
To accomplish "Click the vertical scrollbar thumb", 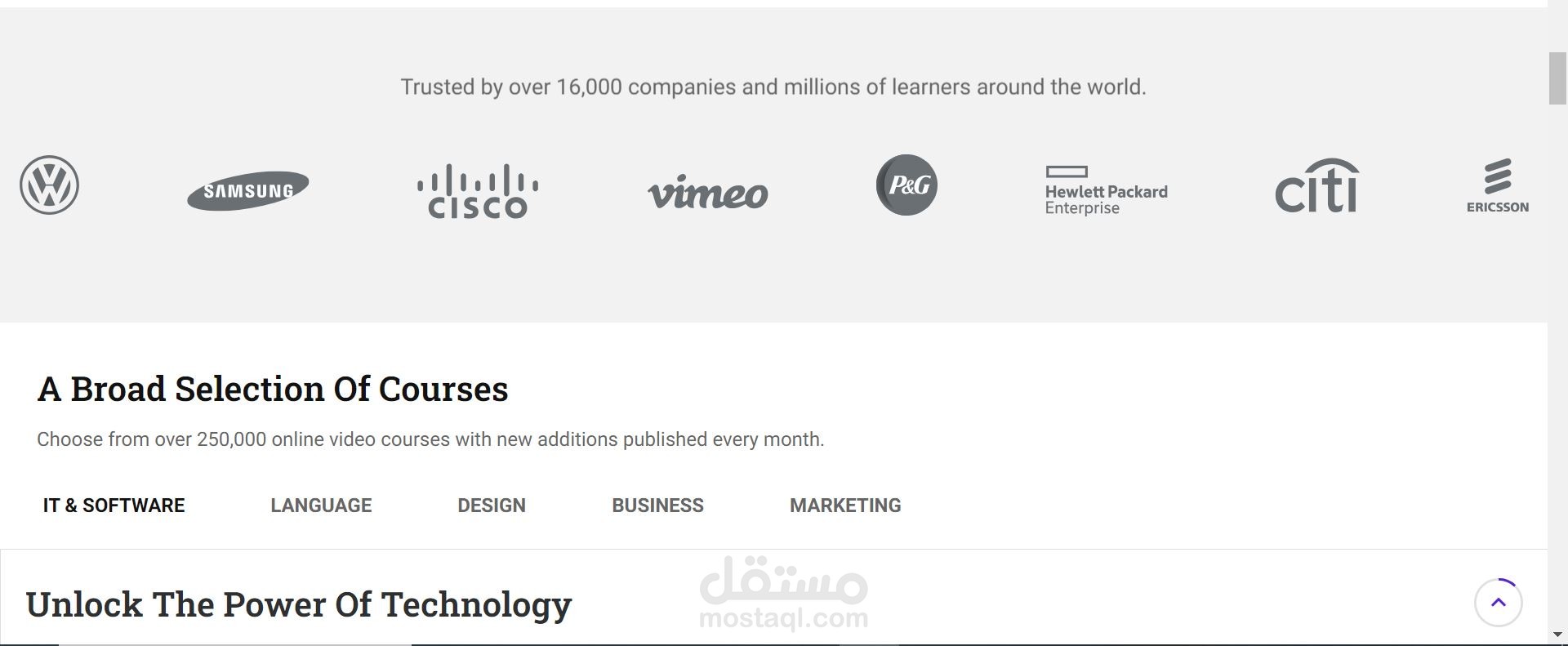I will point(1557,78).
